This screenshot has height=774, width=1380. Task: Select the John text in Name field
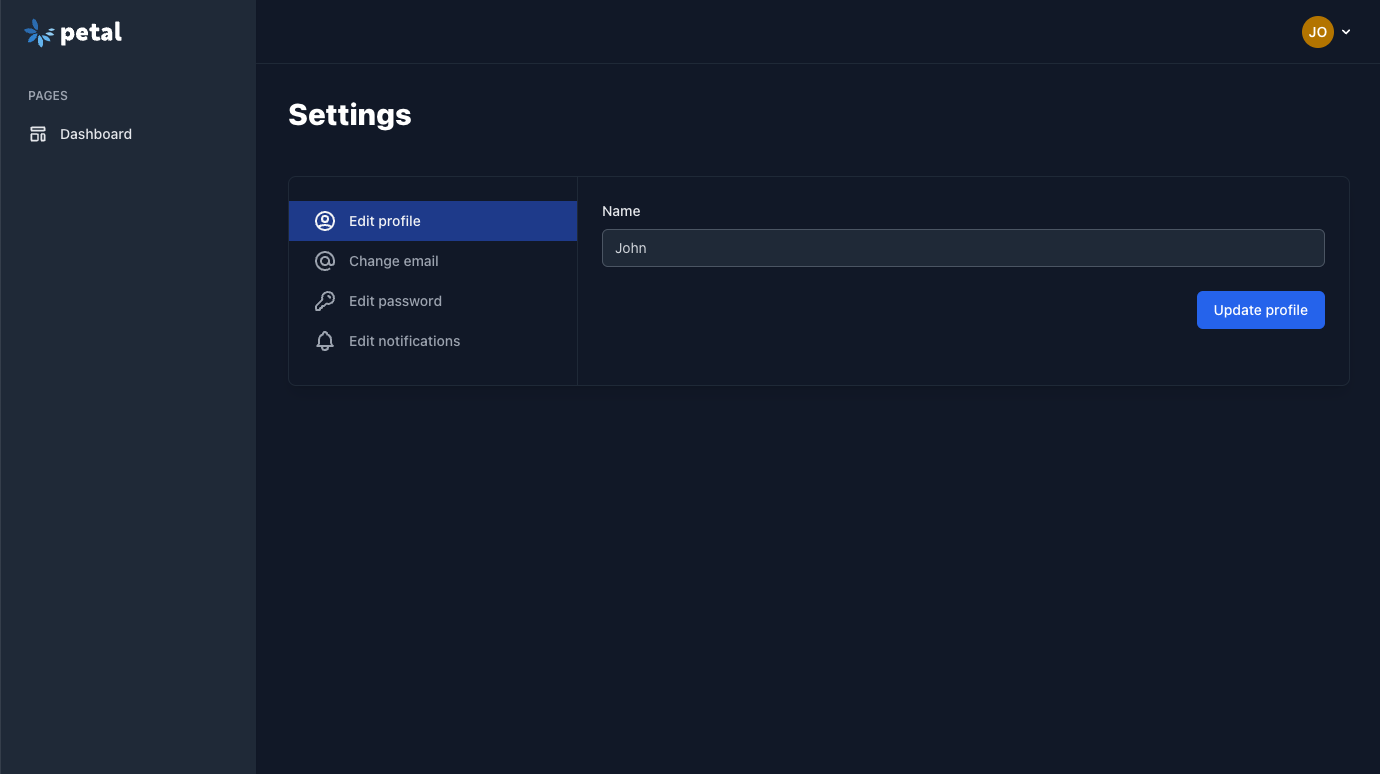pos(631,247)
